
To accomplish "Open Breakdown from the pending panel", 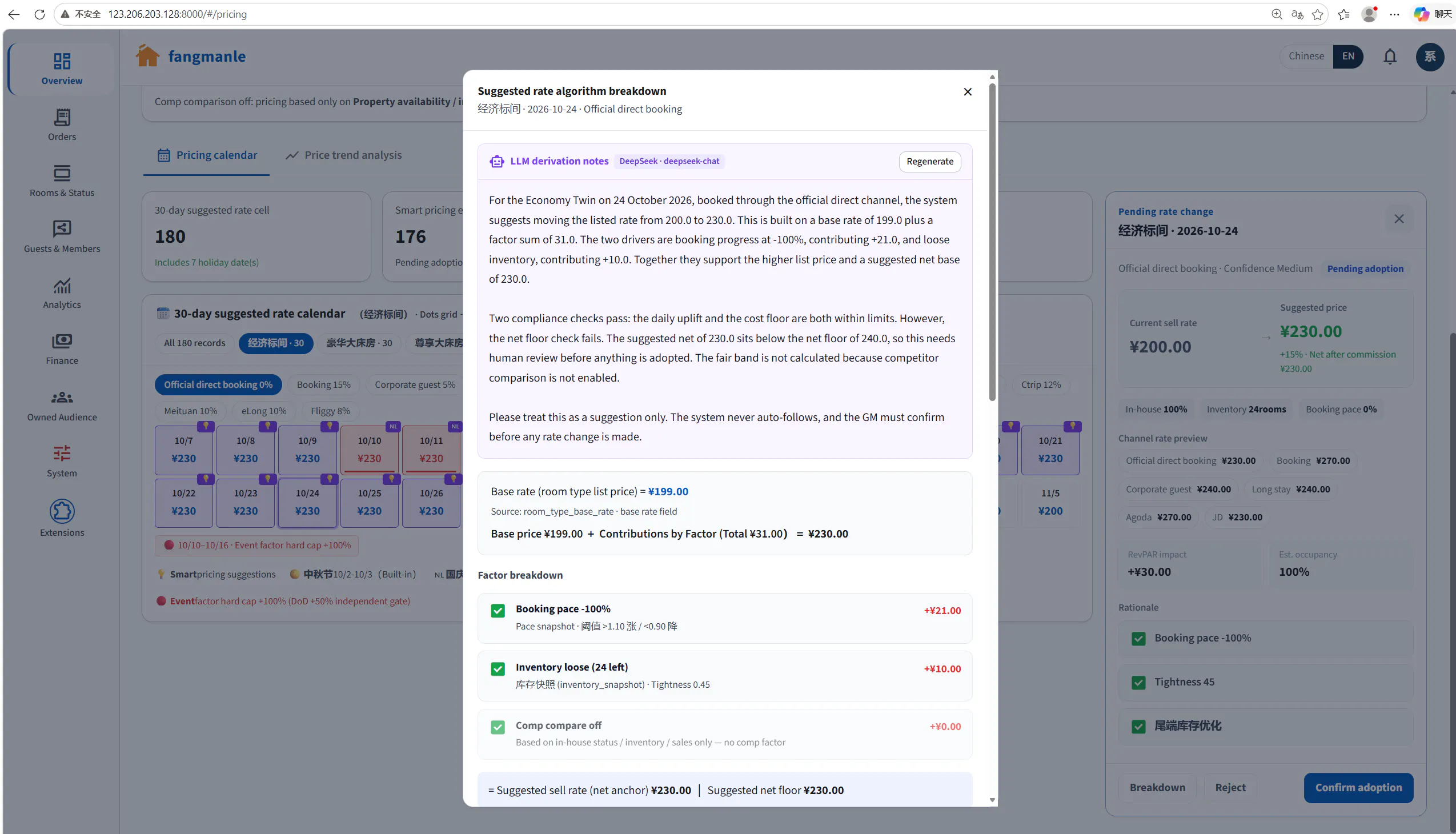I will [x=1157, y=788].
